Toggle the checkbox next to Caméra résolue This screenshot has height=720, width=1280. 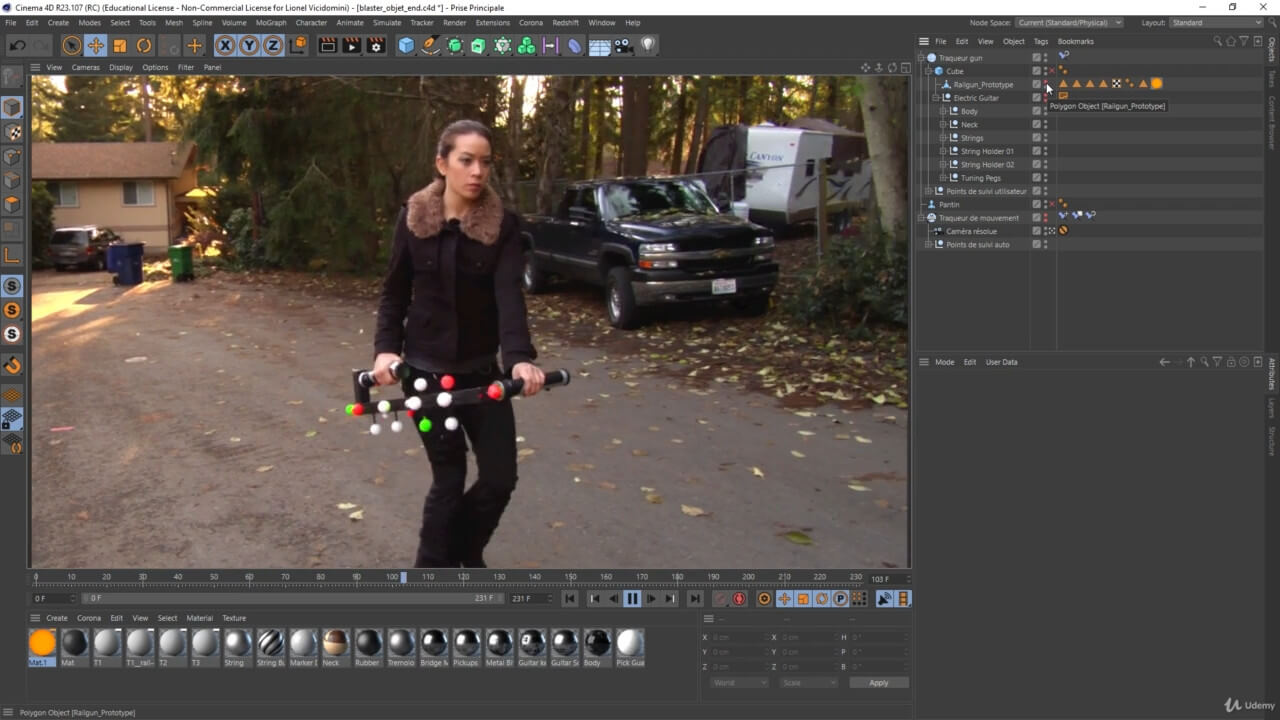[1037, 231]
